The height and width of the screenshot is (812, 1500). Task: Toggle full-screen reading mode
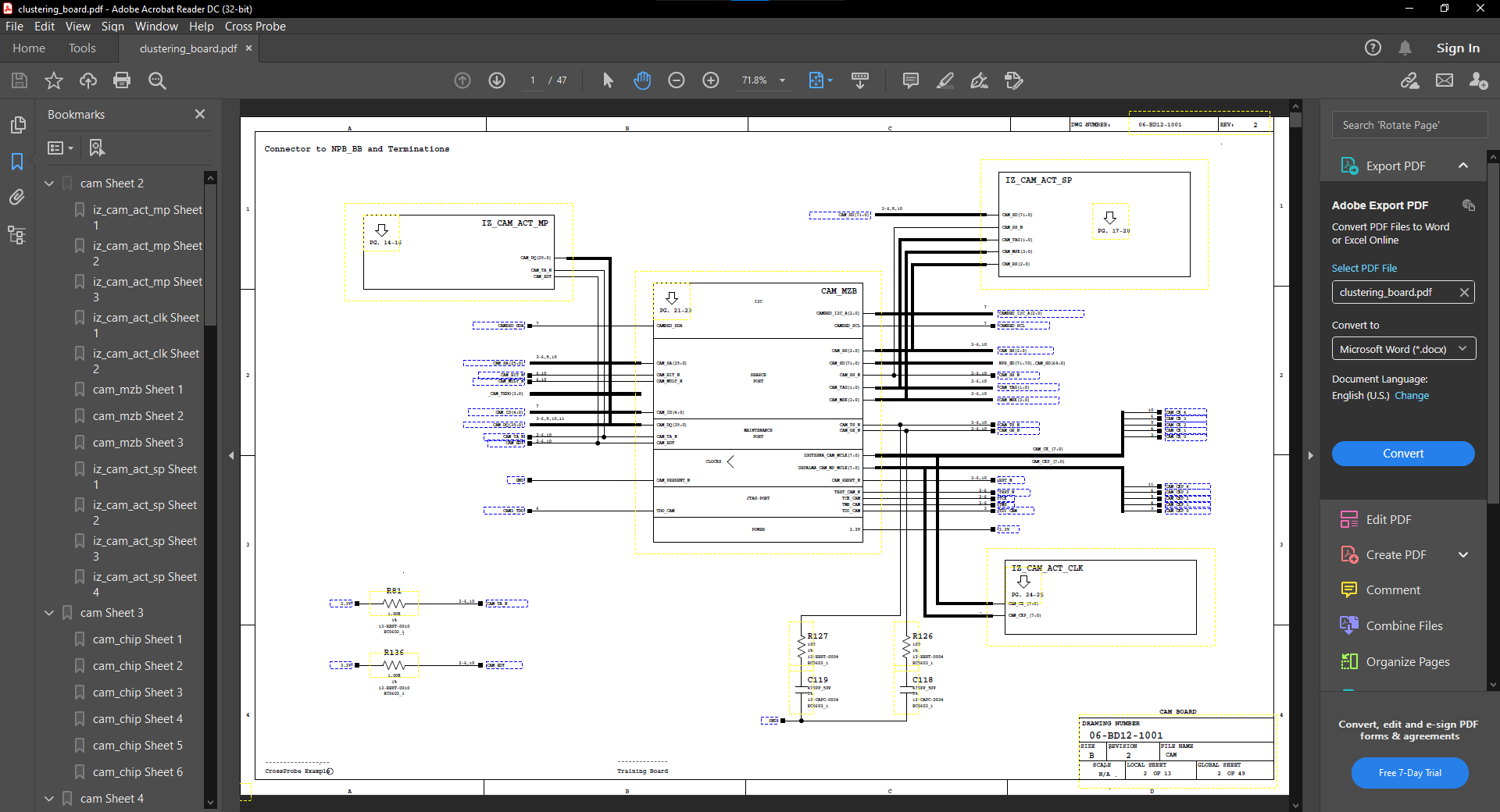860,80
